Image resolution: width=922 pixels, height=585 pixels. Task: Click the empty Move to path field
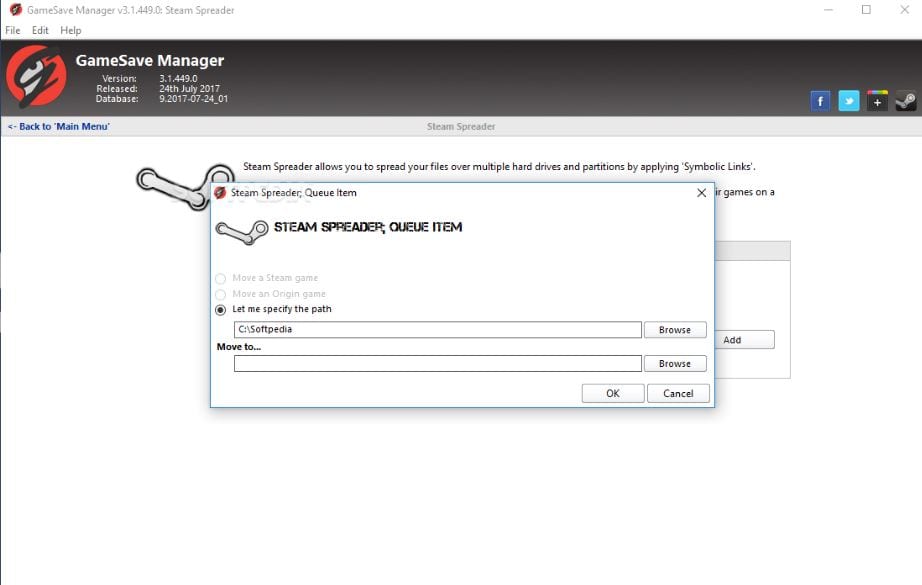point(437,363)
